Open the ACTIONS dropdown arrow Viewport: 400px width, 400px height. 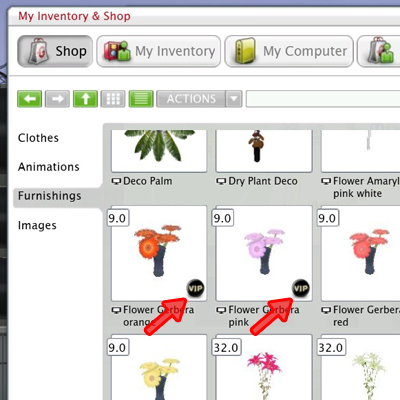[x=234, y=99]
